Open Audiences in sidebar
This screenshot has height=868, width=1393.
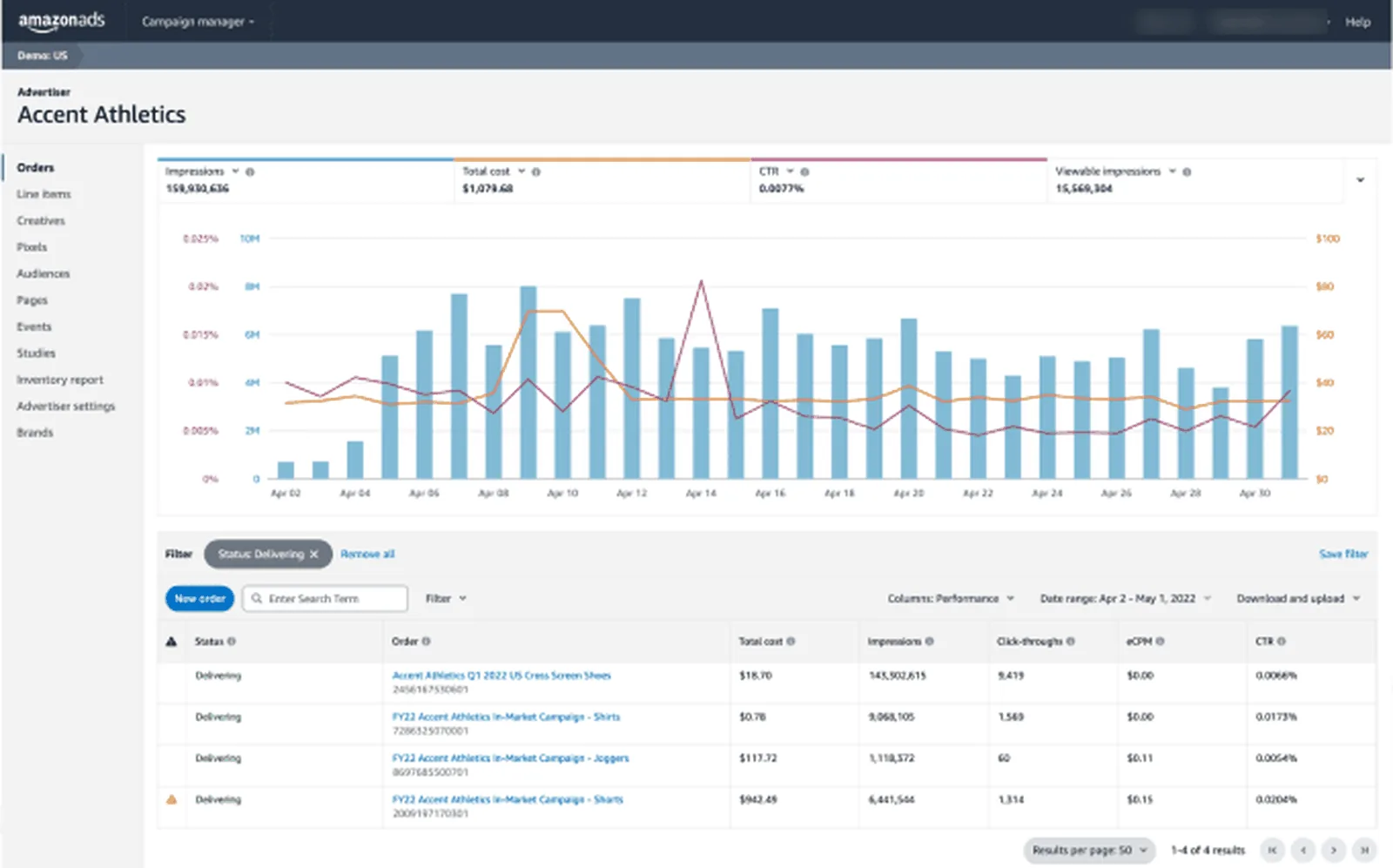point(43,274)
